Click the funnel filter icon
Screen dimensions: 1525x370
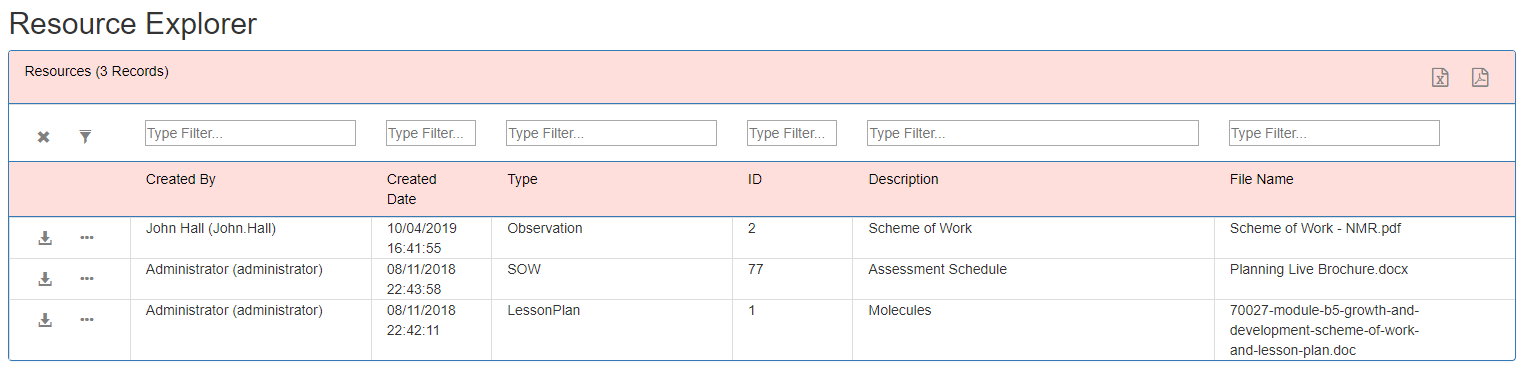(x=85, y=137)
